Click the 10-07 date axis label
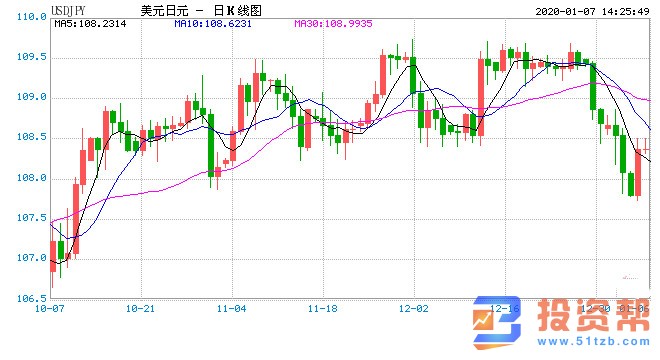The height and width of the screenshot is (360, 660). point(50,309)
